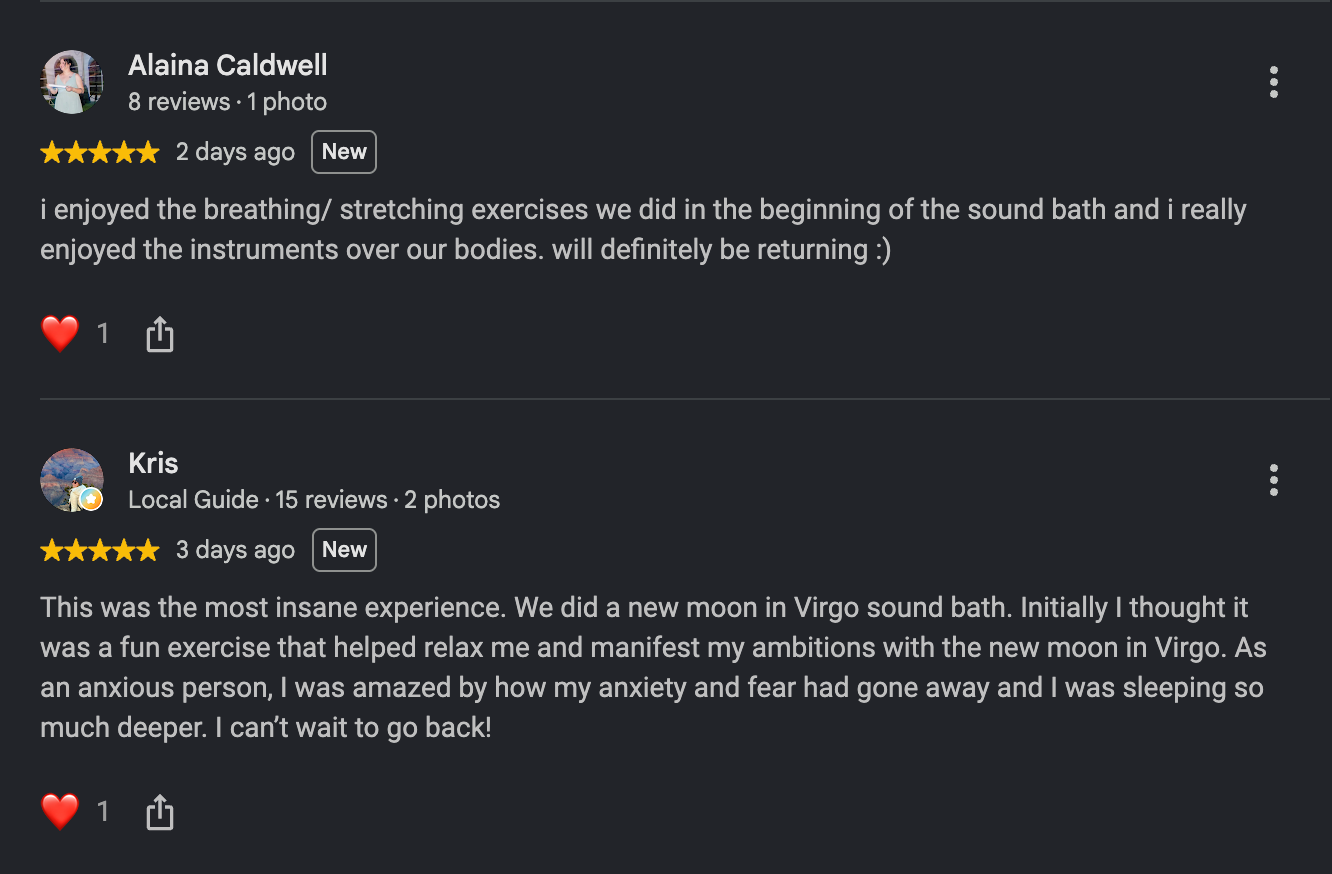Open Kris's Local Guide avatar
1332x874 pixels.
click(x=72, y=480)
